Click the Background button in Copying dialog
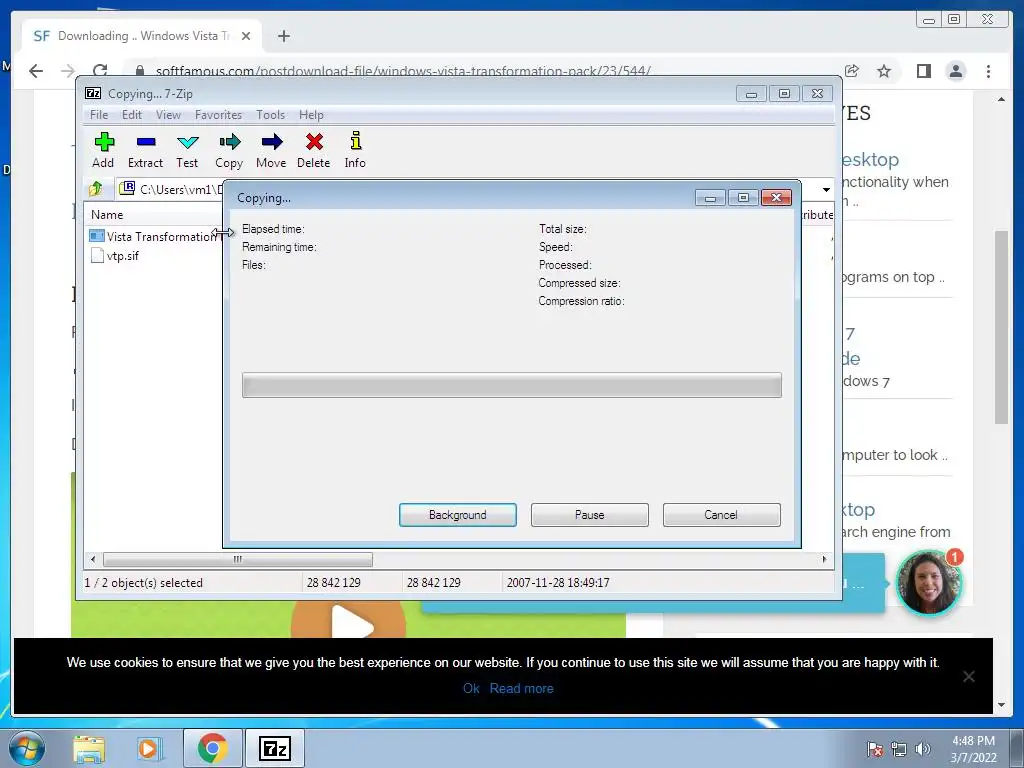 coord(458,515)
